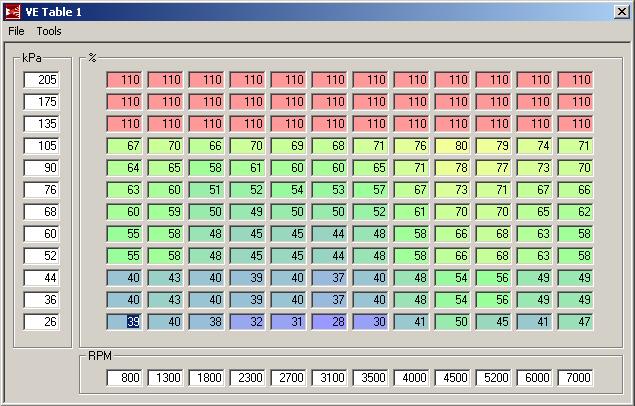This screenshot has width=635, height=406.
Task: Select the 30 cell in the 26 kPa row
Action: [x=370, y=322]
